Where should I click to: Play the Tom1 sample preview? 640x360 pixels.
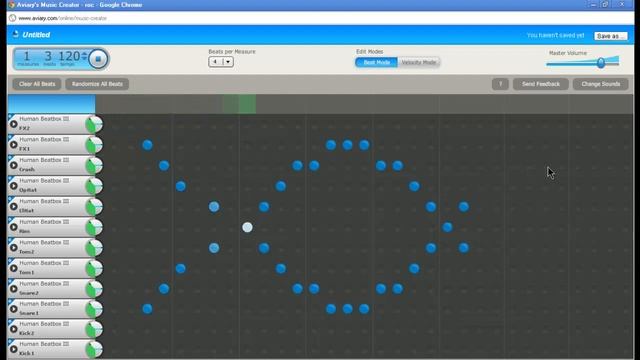click(13, 268)
